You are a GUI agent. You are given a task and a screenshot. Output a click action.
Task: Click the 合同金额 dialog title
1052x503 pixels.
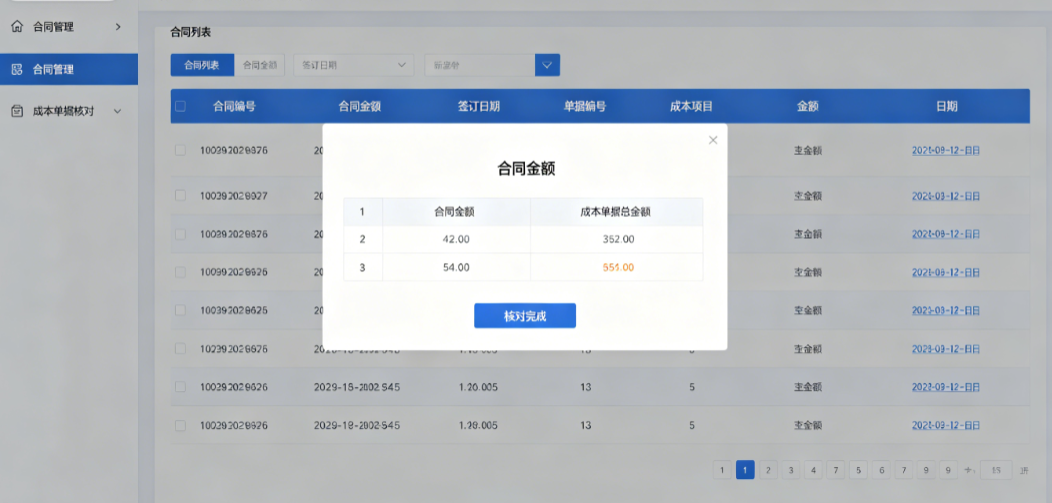tap(525, 168)
